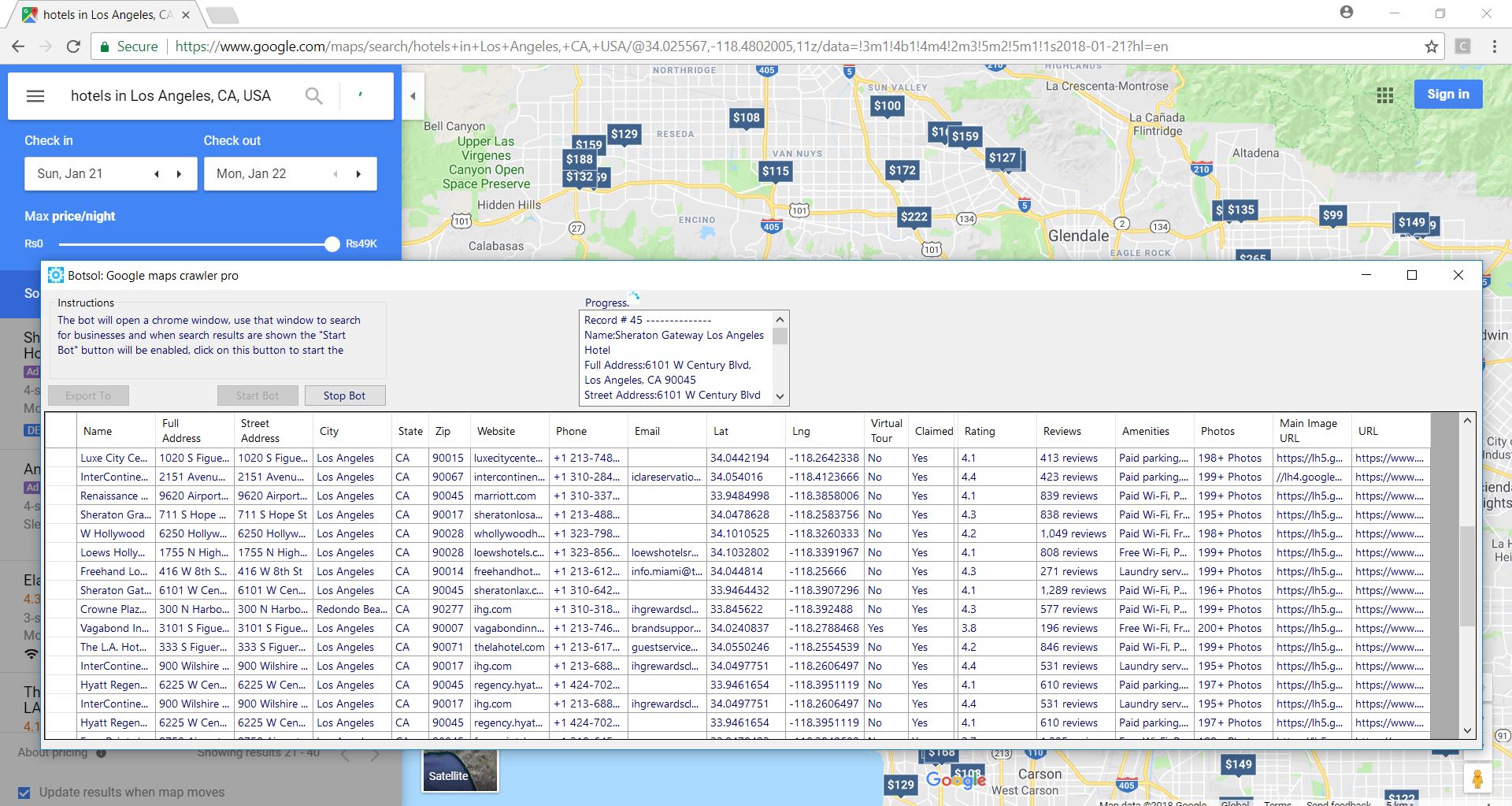Click the results table scroll down arrow
Image resolution: width=1512 pixels, height=806 pixels.
[x=1467, y=730]
